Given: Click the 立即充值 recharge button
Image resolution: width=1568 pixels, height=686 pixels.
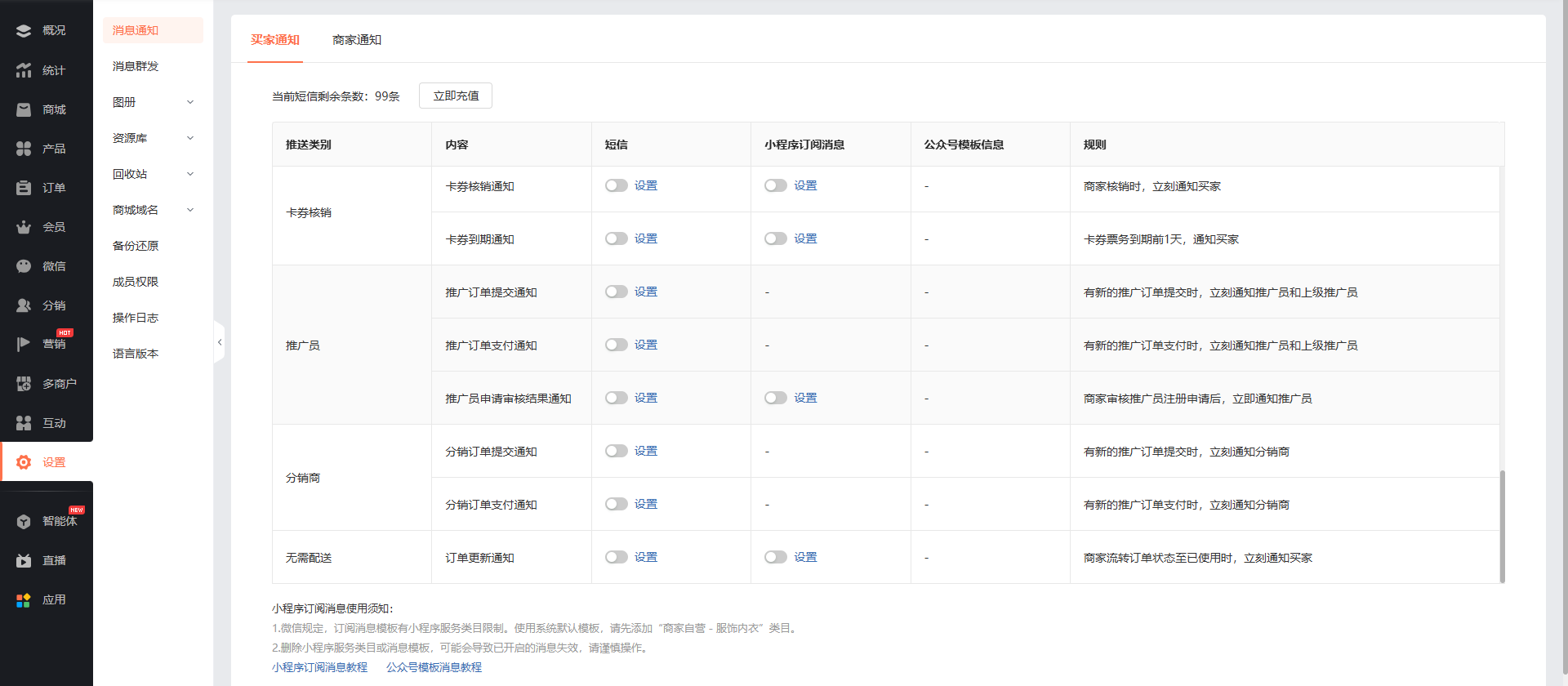Looking at the screenshot, I should (x=456, y=96).
